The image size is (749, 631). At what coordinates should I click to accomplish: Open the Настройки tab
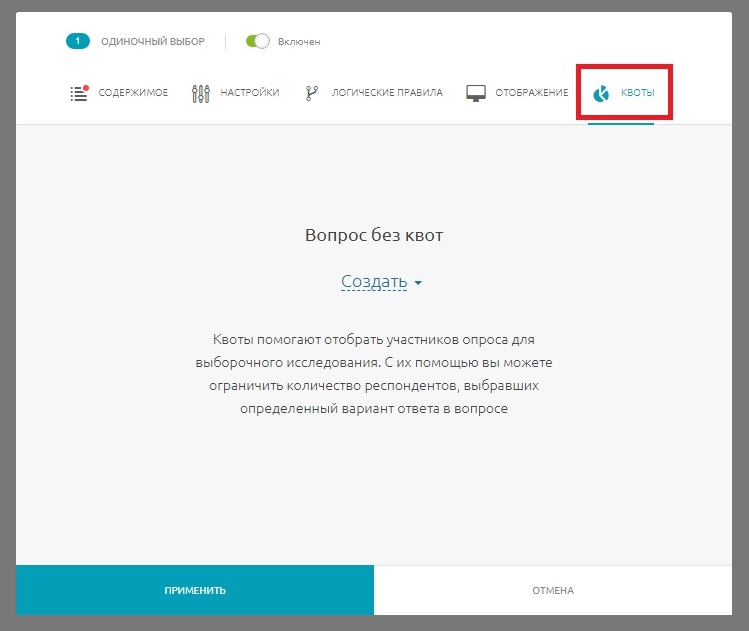point(250,93)
